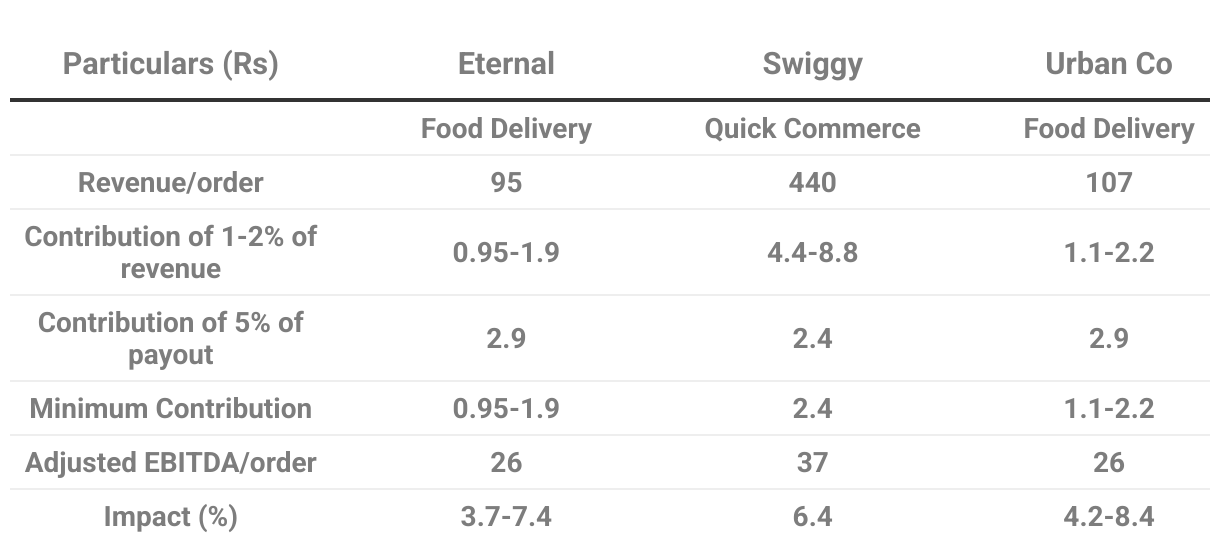The image size is (1220, 552).
Task: Select the Contribution of 5% of payout label
Action: [170, 338]
